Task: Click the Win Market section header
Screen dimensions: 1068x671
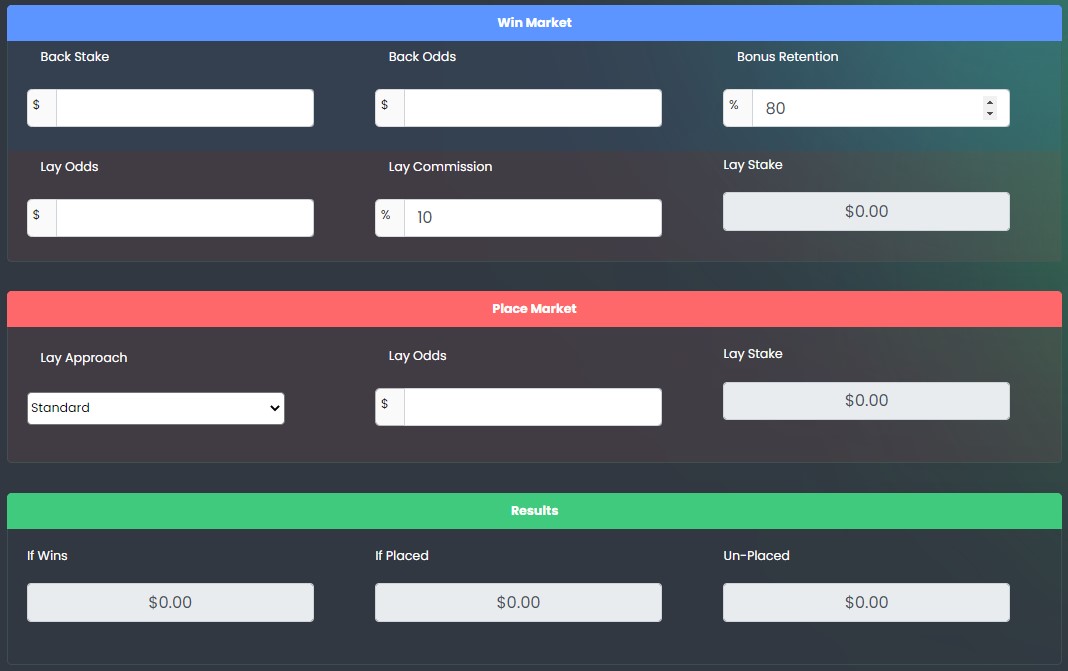Action: tap(535, 22)
